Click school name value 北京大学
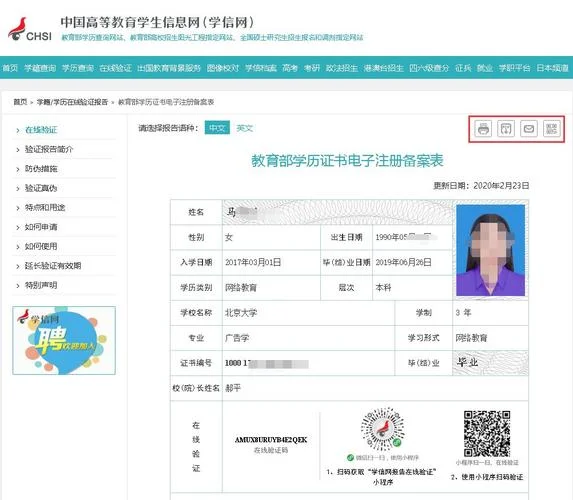The width and height of the screenshot is (573, 500). coord(241,313)
